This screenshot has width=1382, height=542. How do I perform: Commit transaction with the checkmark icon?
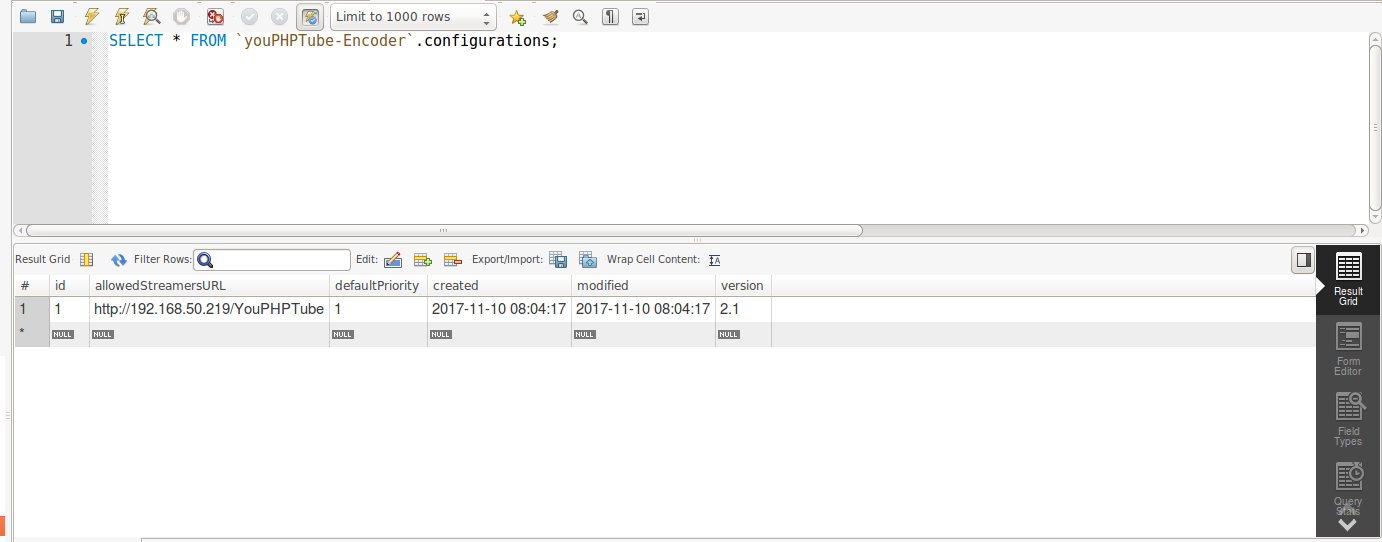click(249, 16)
